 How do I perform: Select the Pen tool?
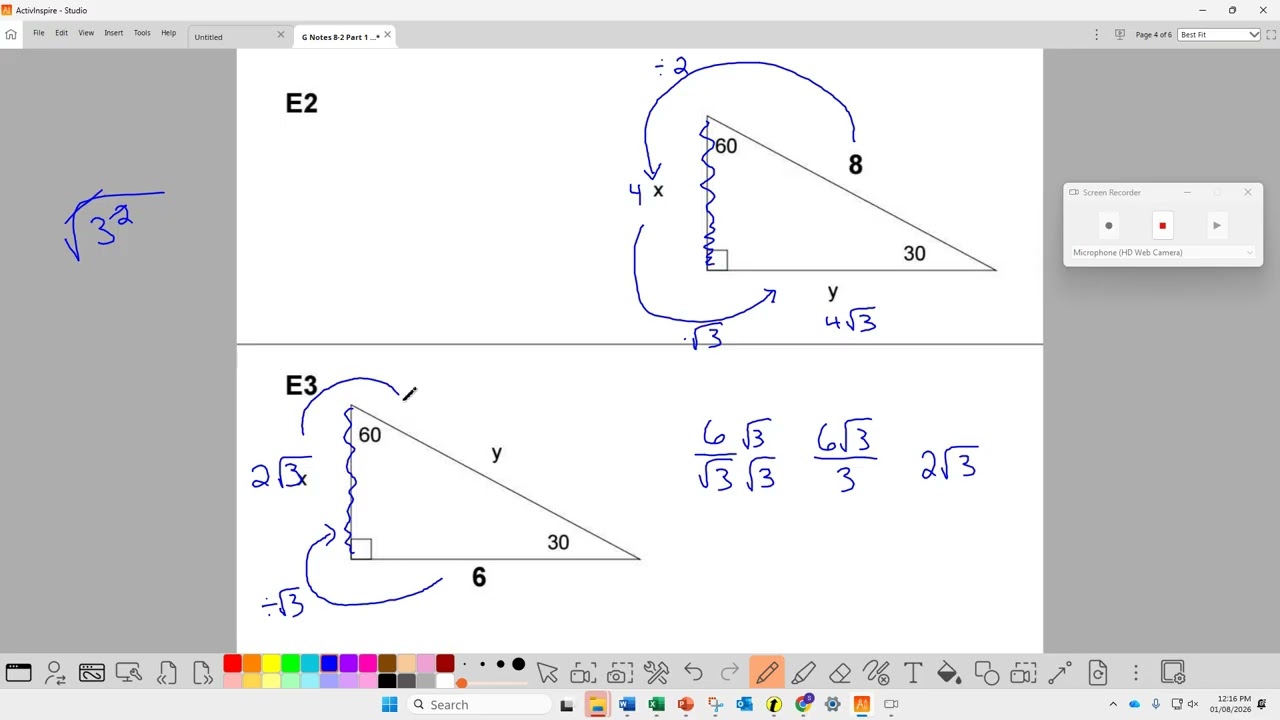(767, 673)
